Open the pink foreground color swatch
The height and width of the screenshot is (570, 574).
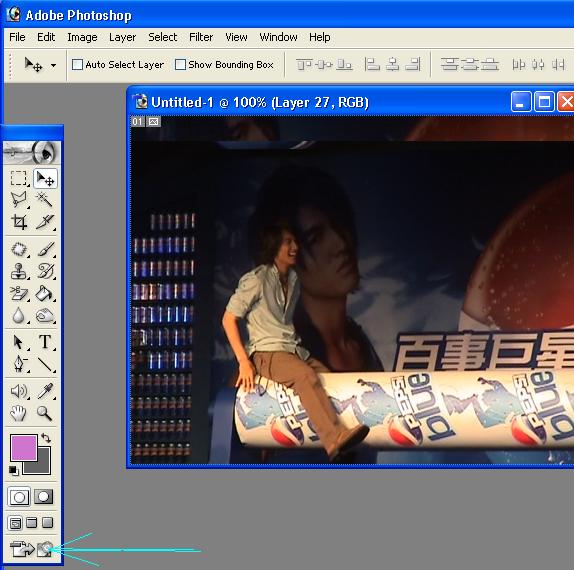(23, 447)
